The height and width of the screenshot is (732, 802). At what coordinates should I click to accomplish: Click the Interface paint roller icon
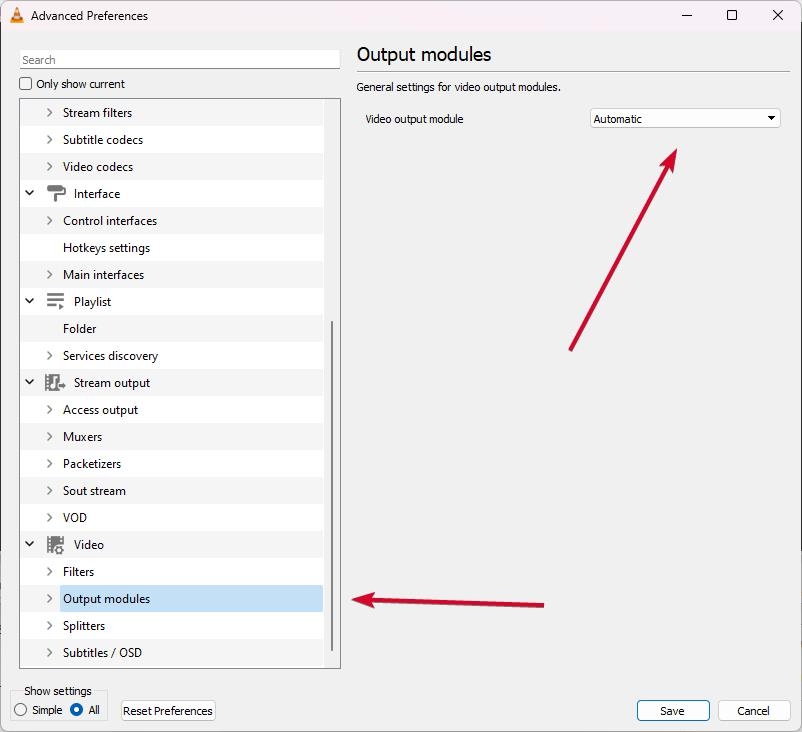(x=56, y=193)
